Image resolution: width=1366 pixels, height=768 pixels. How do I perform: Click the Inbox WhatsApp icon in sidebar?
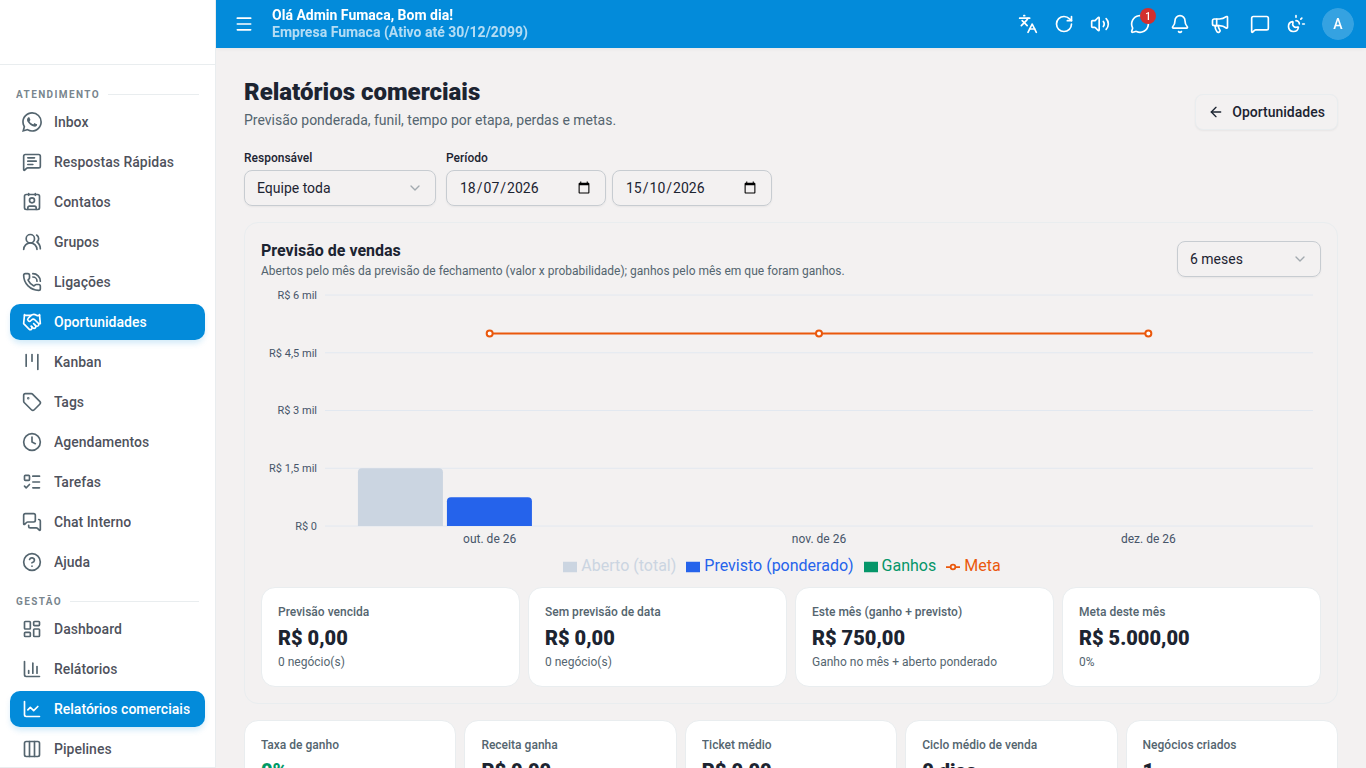pos(32,122)
